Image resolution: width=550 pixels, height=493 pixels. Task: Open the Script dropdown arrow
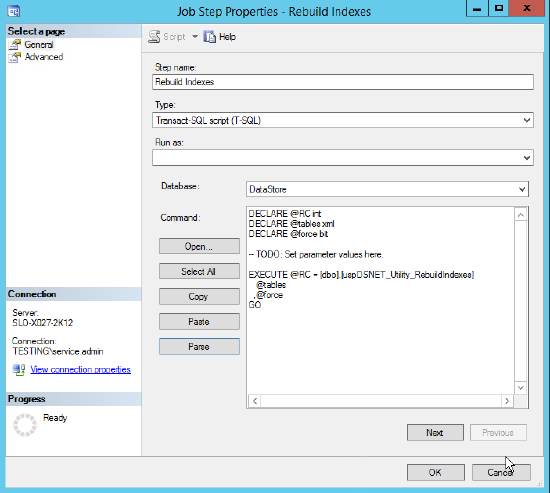pos(195,36)
